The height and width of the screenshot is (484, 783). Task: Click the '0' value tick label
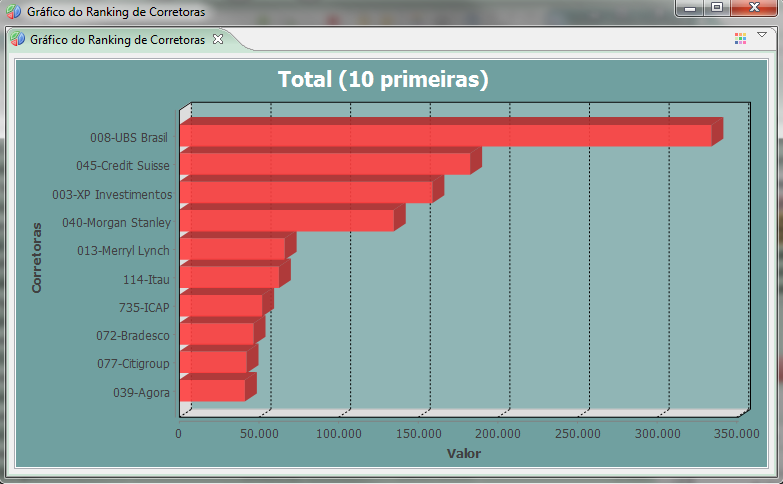178,433
